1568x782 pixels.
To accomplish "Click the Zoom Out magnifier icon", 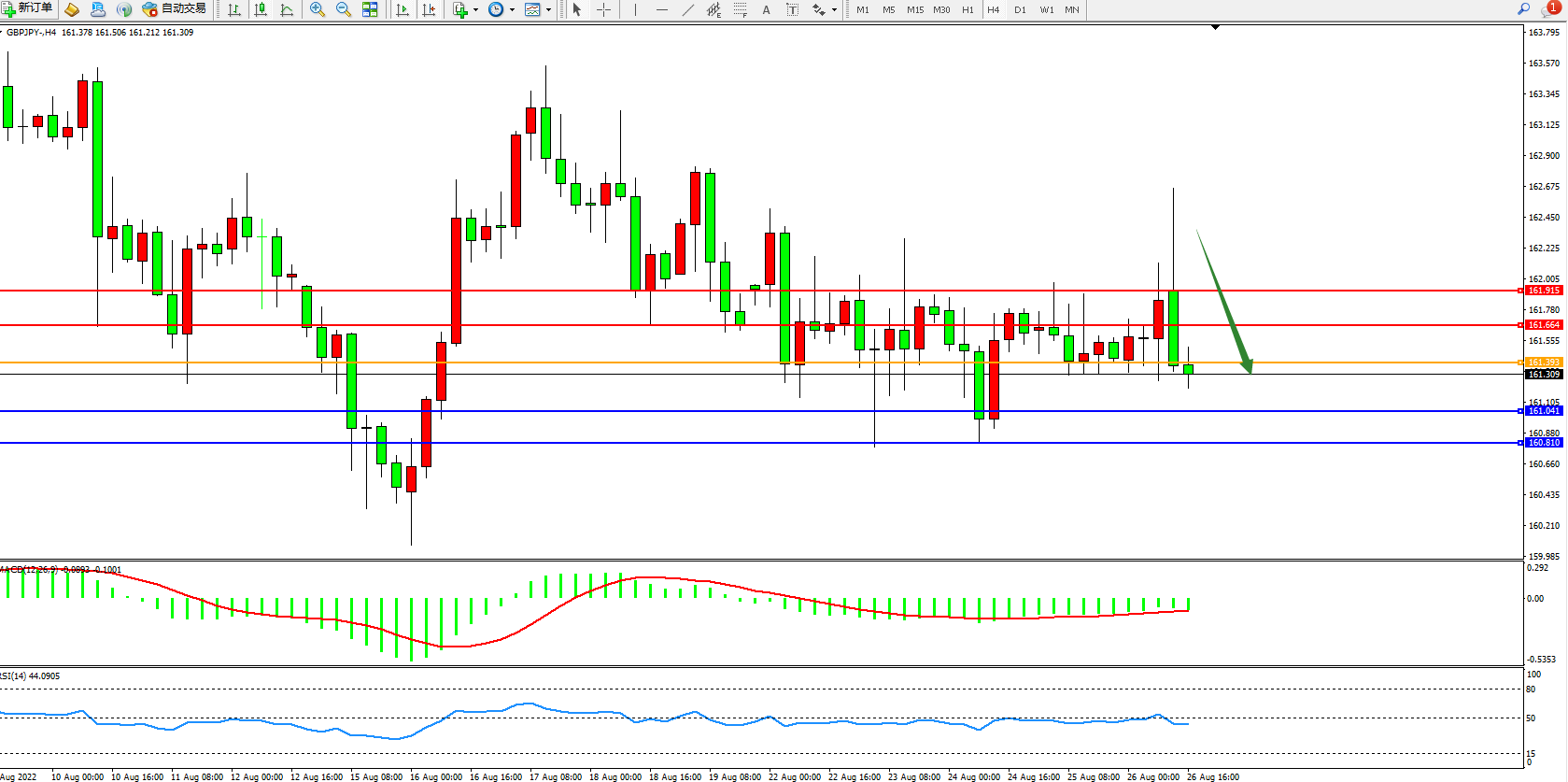I will point(343,9).
